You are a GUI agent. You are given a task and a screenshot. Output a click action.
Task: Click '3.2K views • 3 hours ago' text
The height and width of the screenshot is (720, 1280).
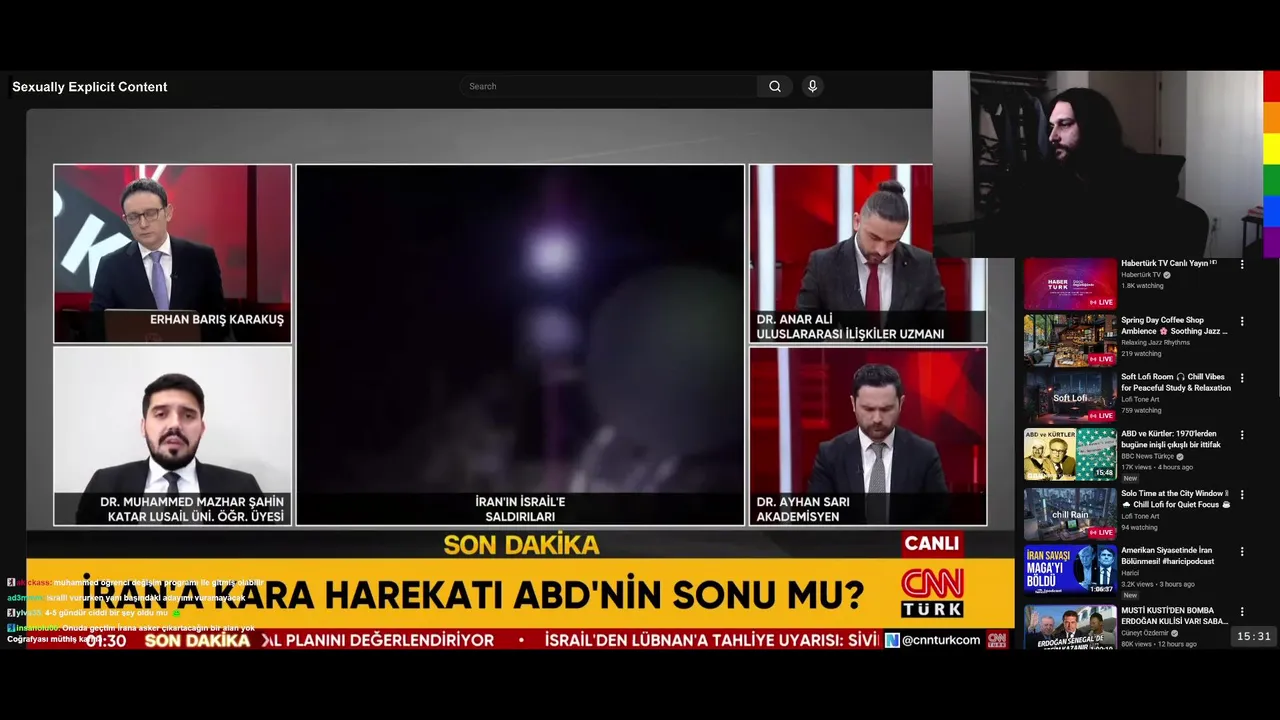(x=1158, y=584)
